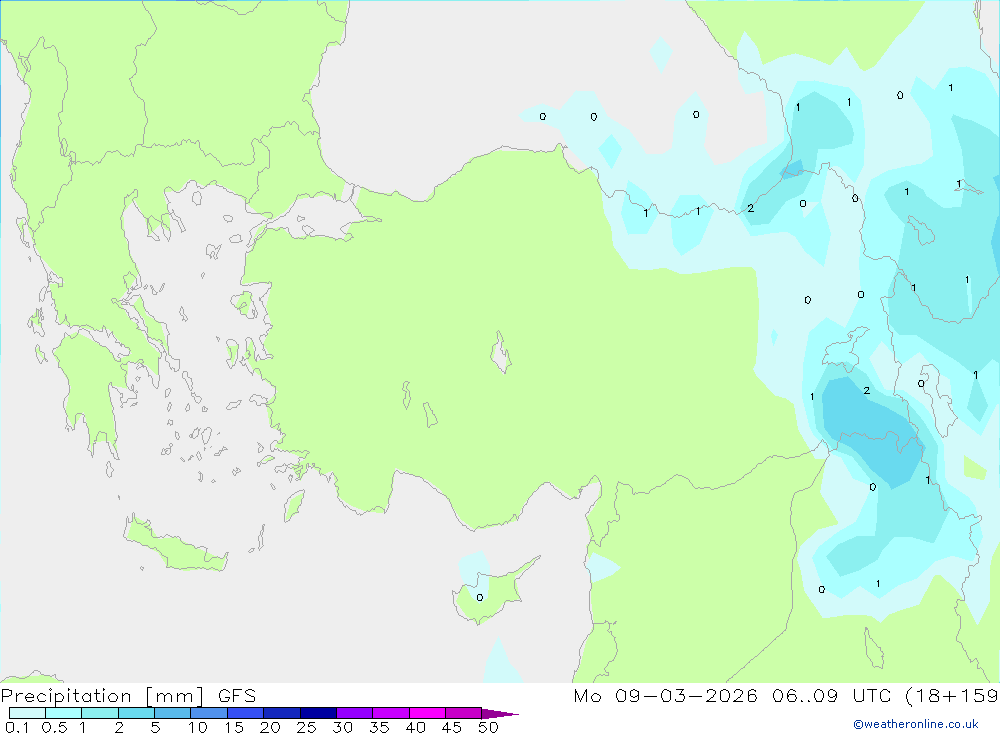Click the "25" legend scale label
Viewport: 1000px width, 733px height.
307,727
